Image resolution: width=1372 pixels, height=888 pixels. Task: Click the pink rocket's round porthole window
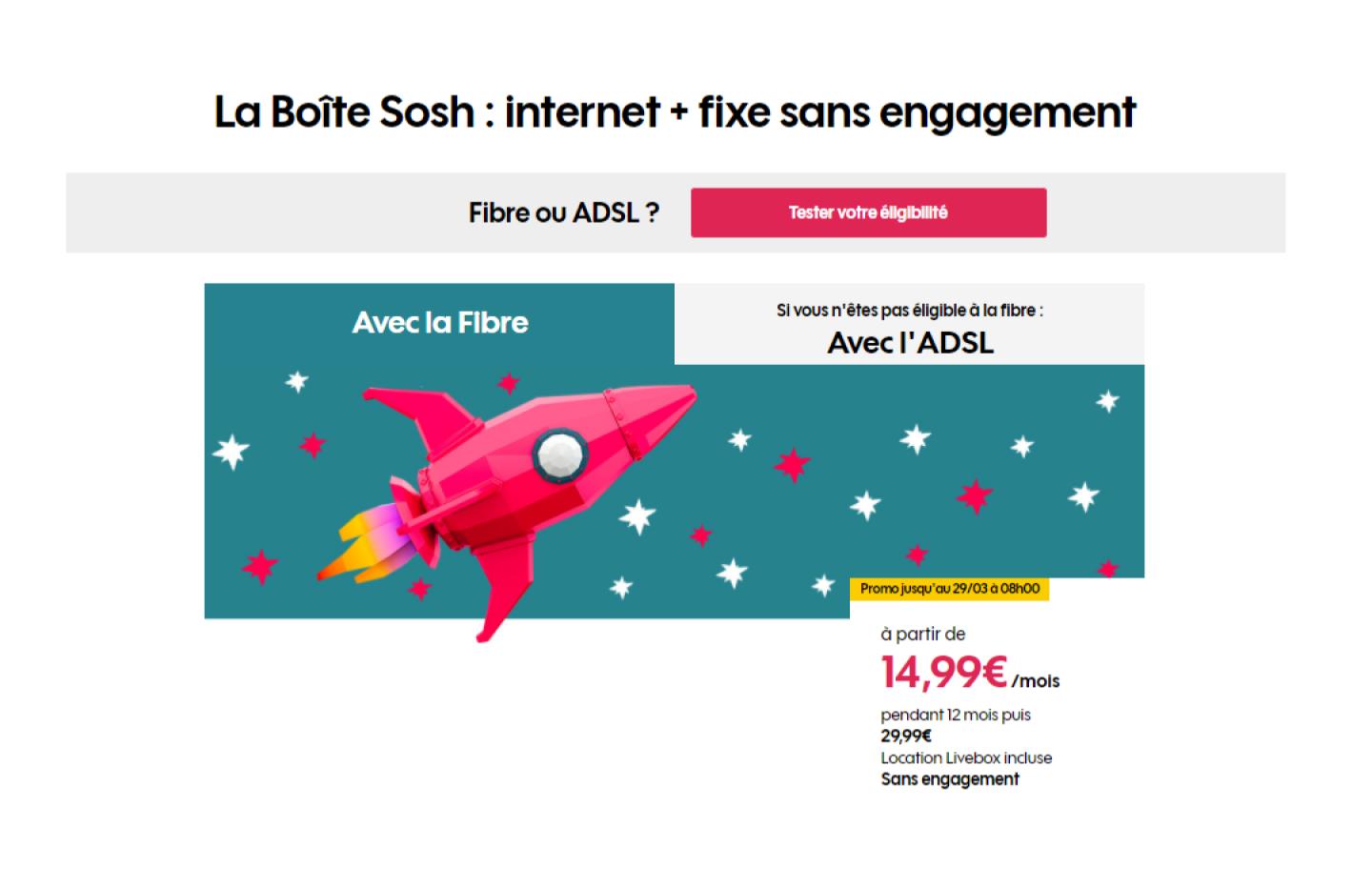point(559,454)
